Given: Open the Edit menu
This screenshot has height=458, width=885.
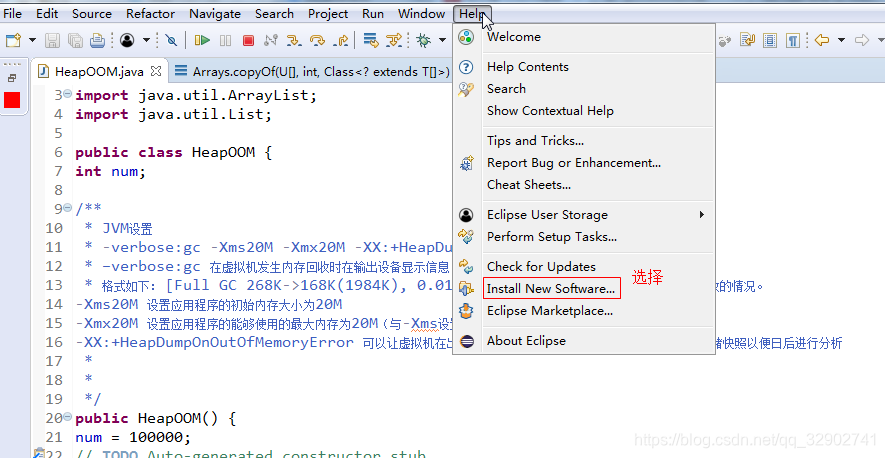Looking at the screenshot, I should coord(47,14).
